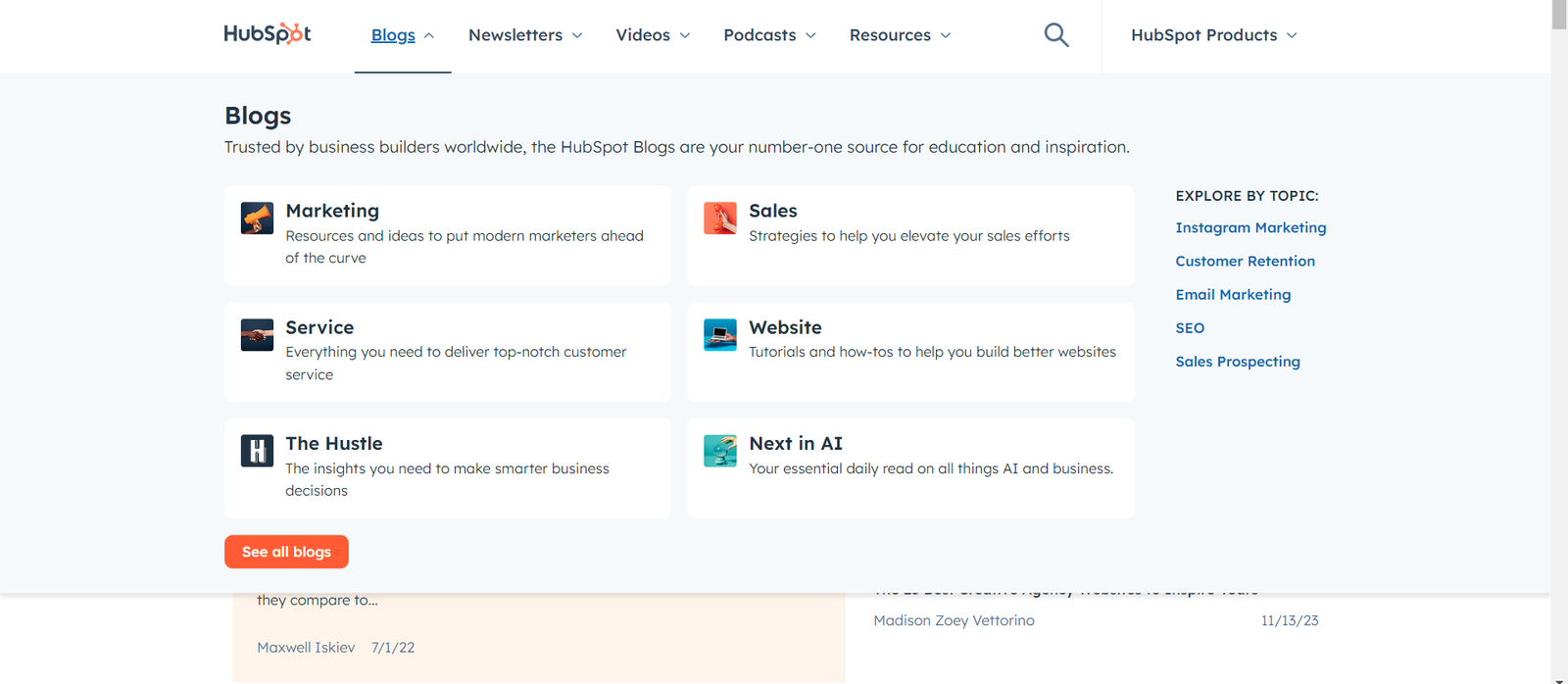Open the Newsletters menu
This screenshot has height=684, width=1568.
(515, 35)
